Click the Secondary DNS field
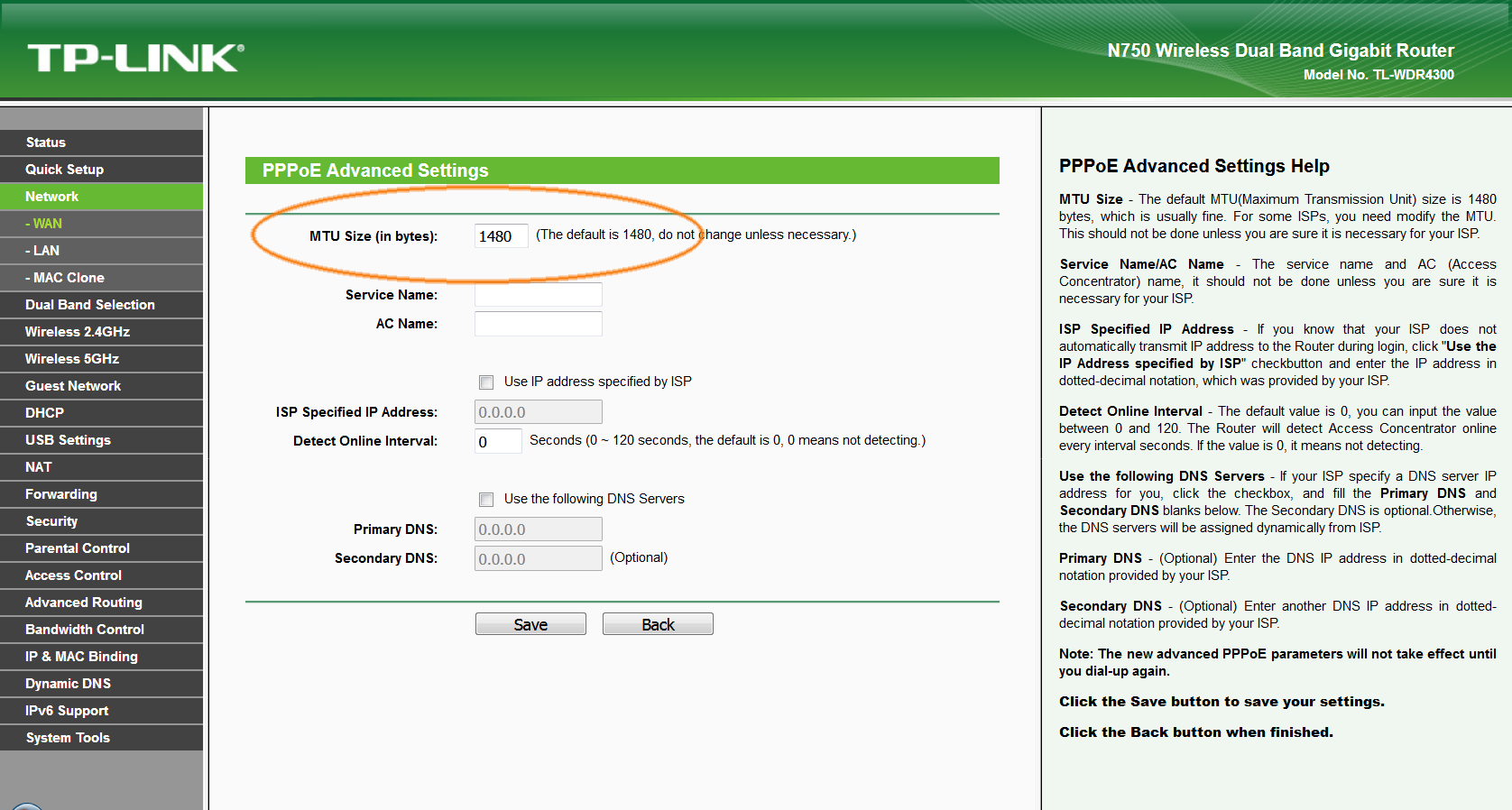This screenshot has height=810, width=1512. point(538,558)
